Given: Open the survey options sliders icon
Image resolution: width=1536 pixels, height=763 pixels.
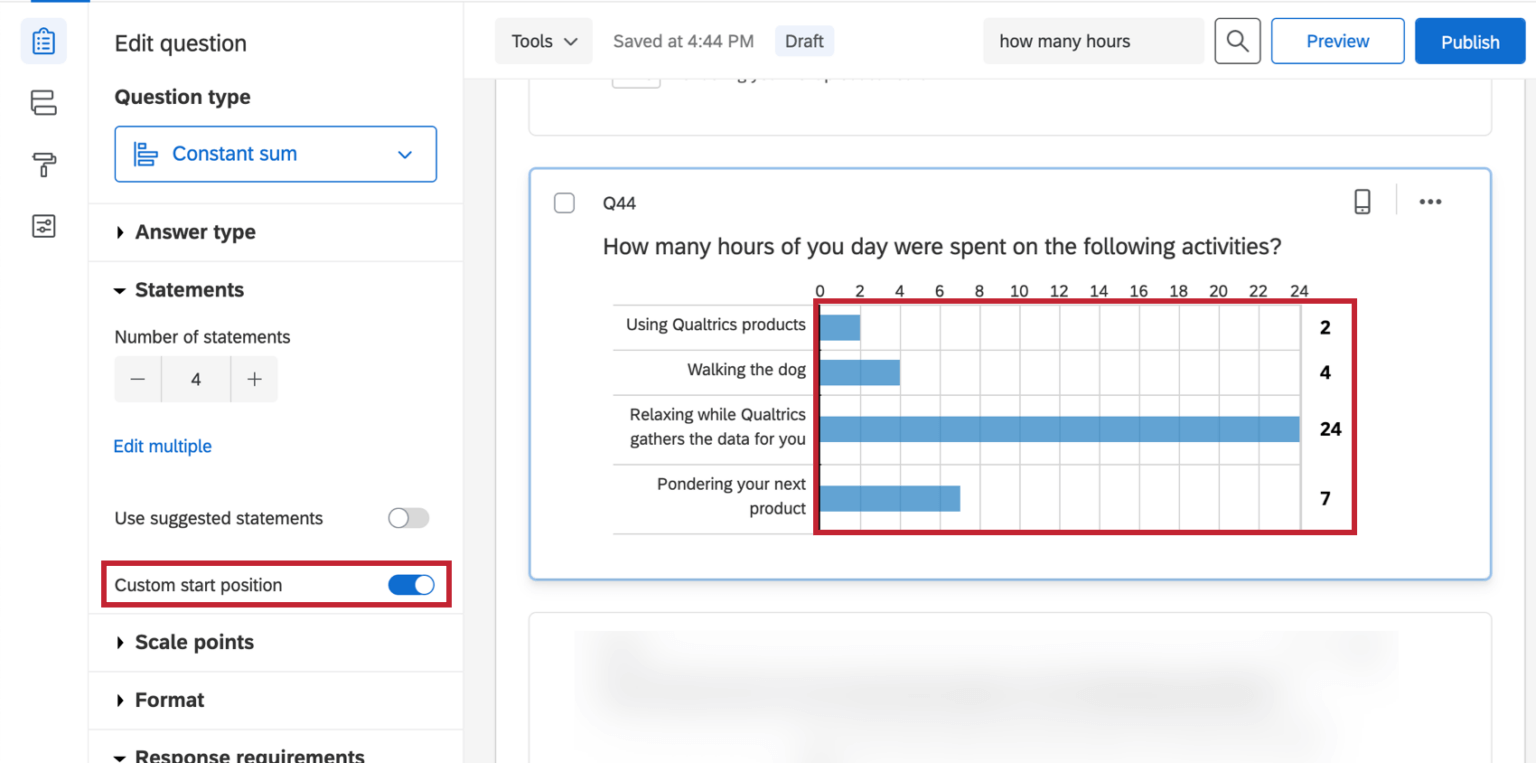Looking at the screenshot, I should [43, 226].
